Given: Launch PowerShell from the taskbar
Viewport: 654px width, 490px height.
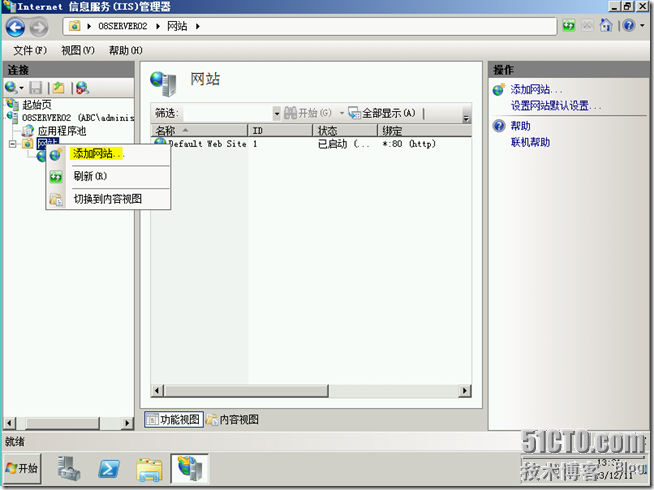Looking at the screenshot, I should pos(109,469).
